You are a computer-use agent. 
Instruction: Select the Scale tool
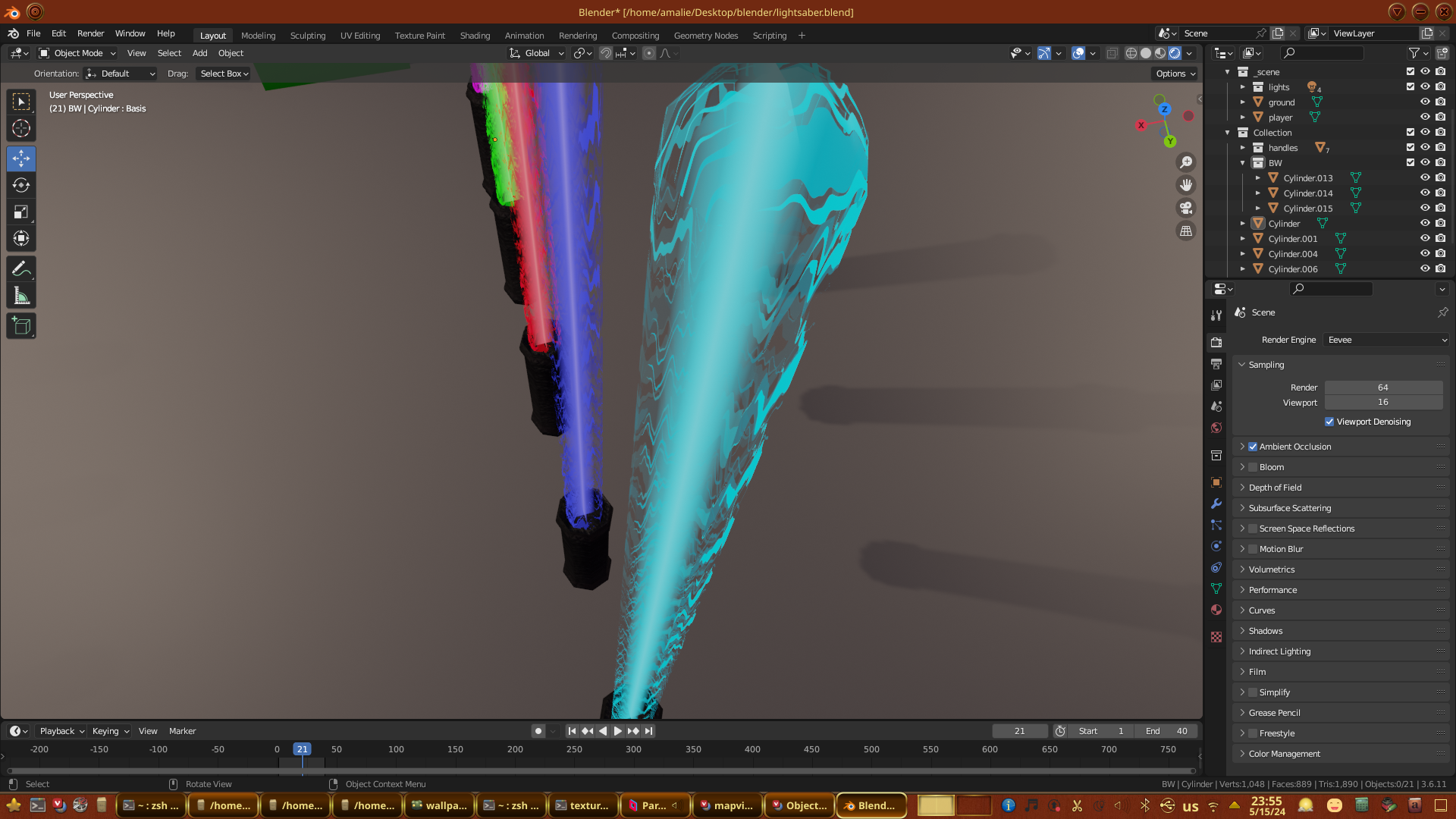21,212
